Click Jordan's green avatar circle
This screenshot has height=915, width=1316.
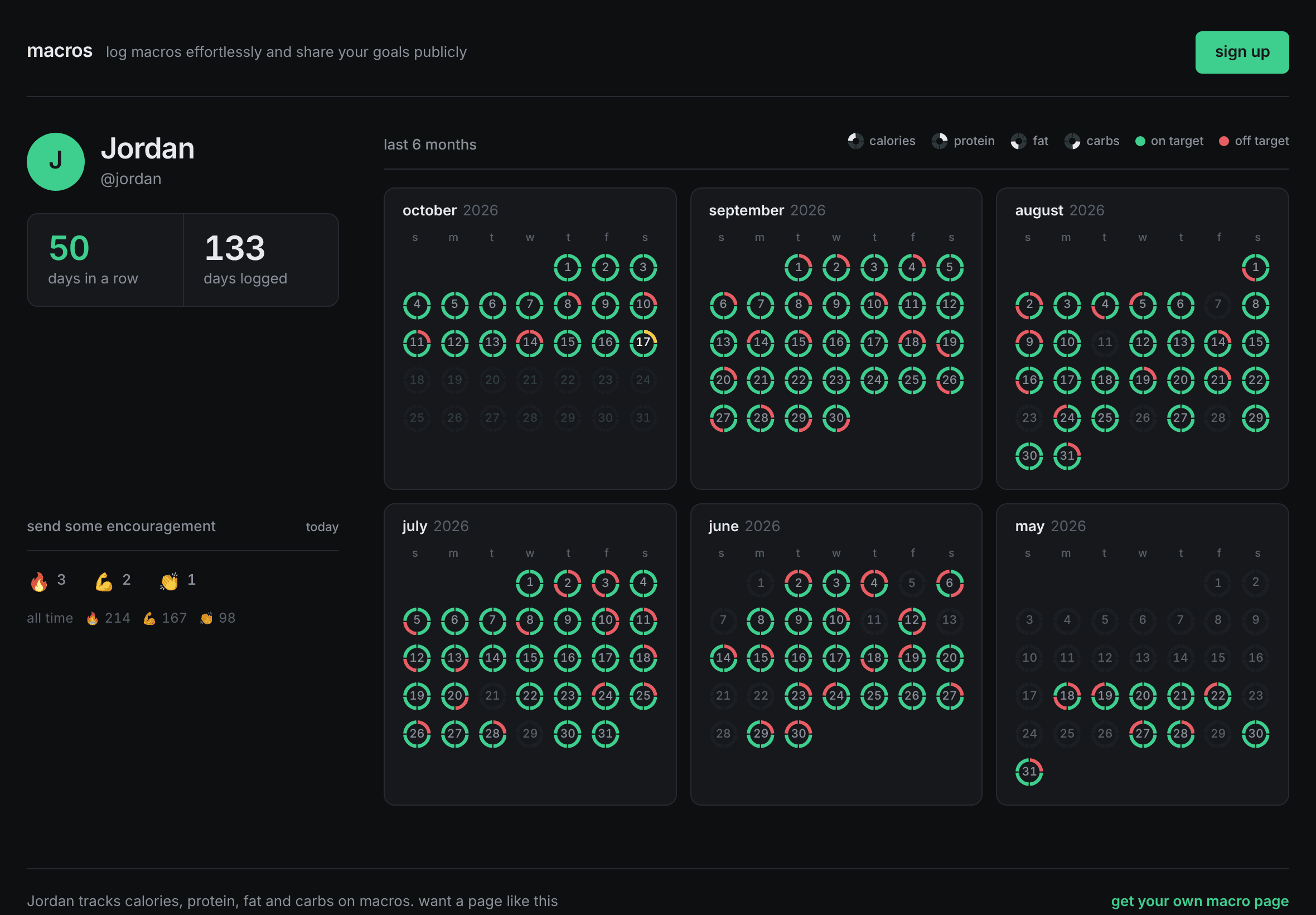(x=56, y=162)
